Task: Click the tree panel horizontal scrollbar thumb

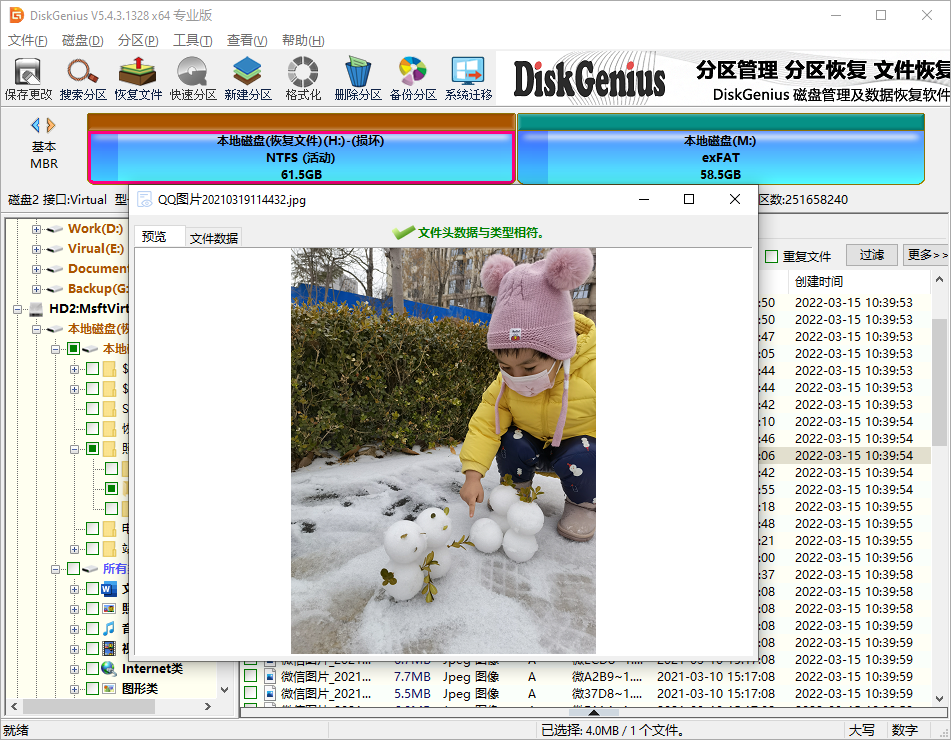Action: pyautogui.click(x=89, y=707)
